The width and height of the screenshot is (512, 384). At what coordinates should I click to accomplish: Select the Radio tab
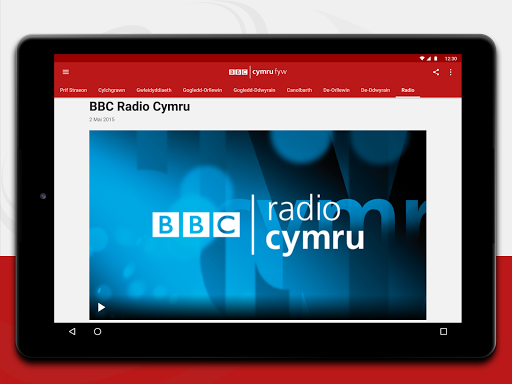pyautogui.click(x=408, y=90)
